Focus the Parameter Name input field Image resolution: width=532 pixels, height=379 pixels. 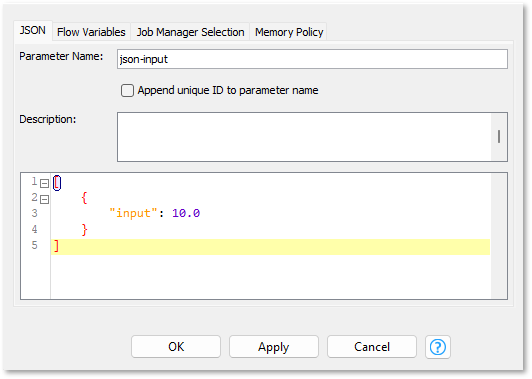(x=312, y=59)
